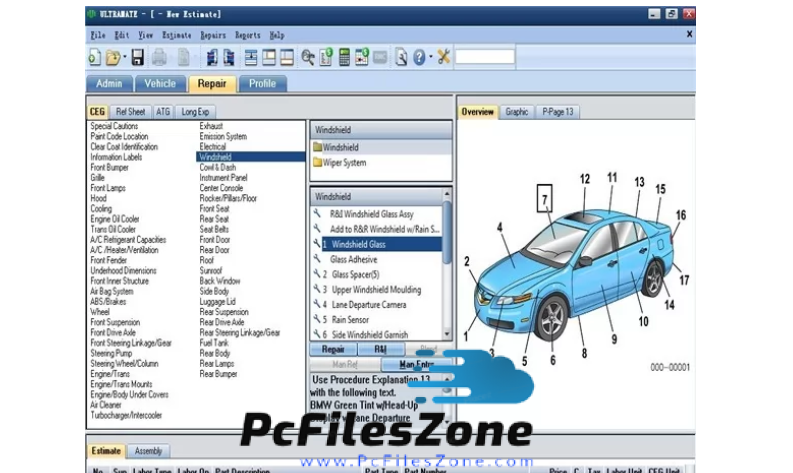
Task: Click the document with wrench icon
Action: (x=401, y=57)
